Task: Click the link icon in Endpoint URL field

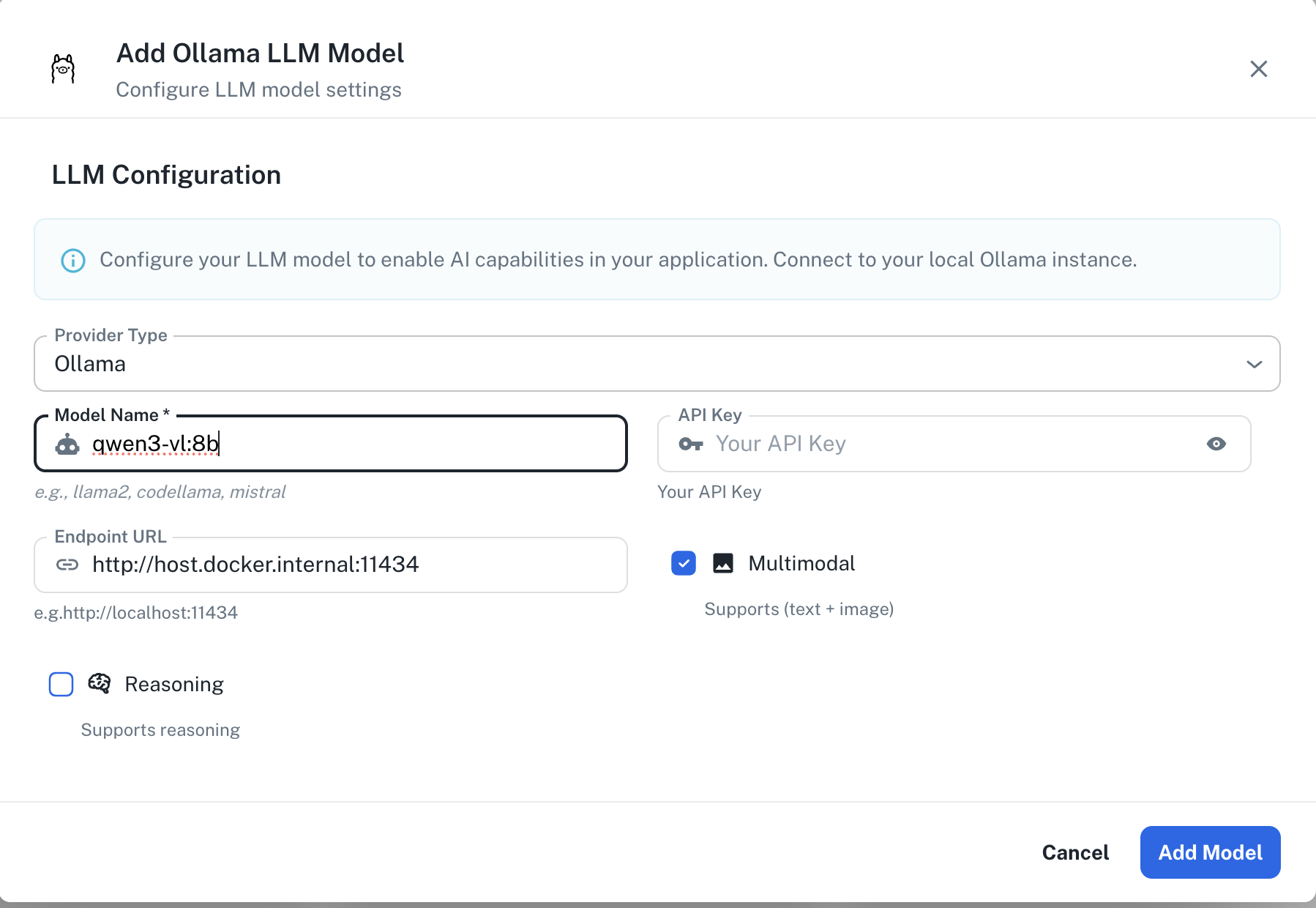Action: tap(67, 565)
